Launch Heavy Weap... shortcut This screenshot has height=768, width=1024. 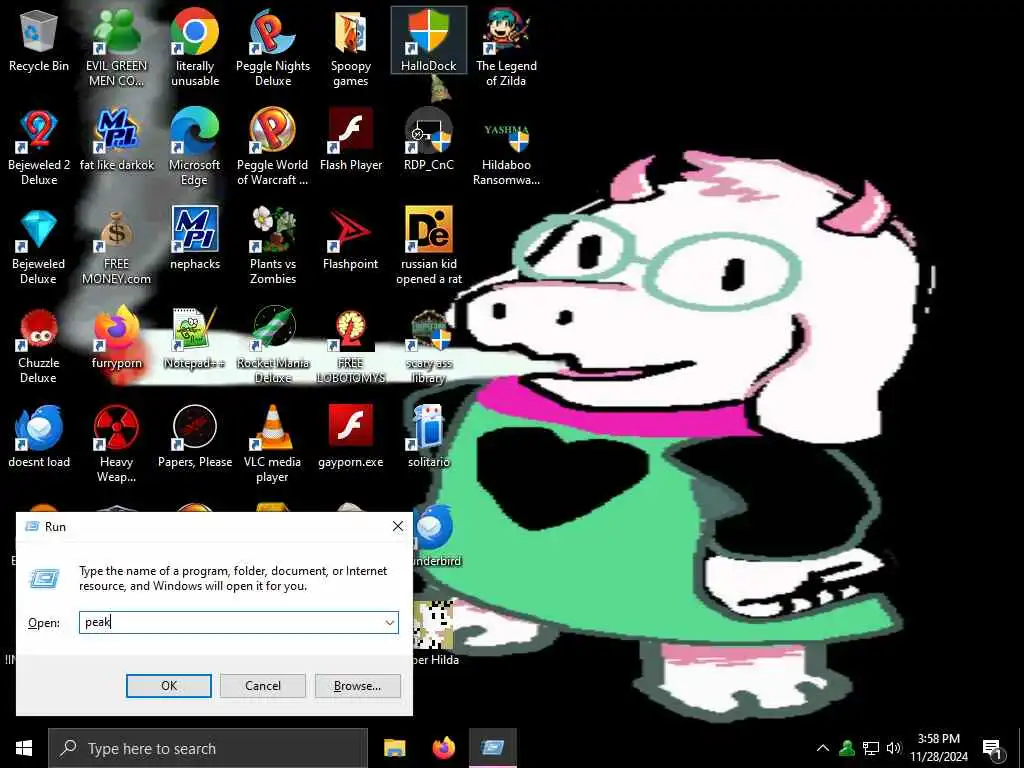116,445
